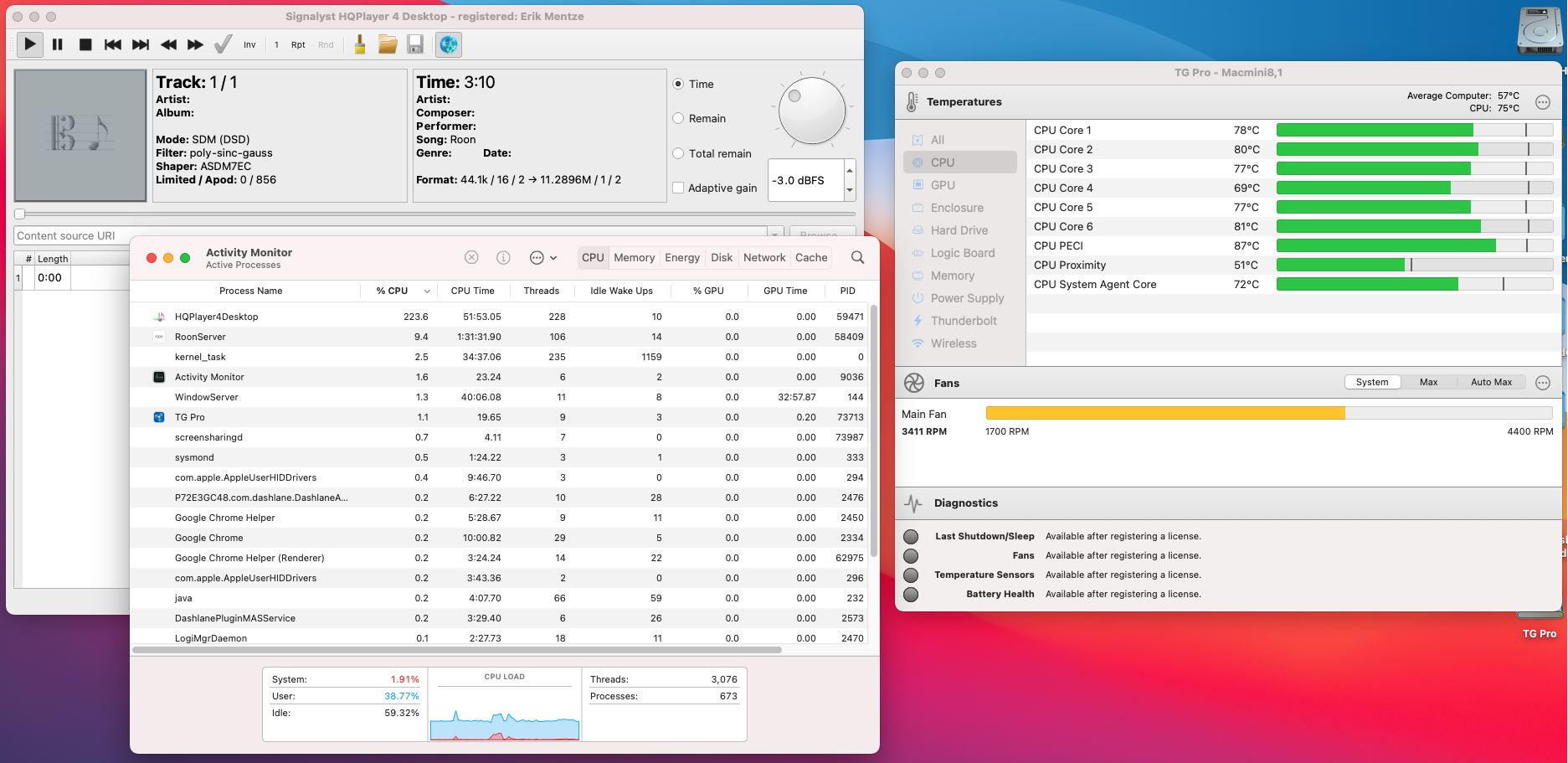Enable the Adaptive gain checkbox
This screenshot has height=763, width=1568.
tap(678, 188)
